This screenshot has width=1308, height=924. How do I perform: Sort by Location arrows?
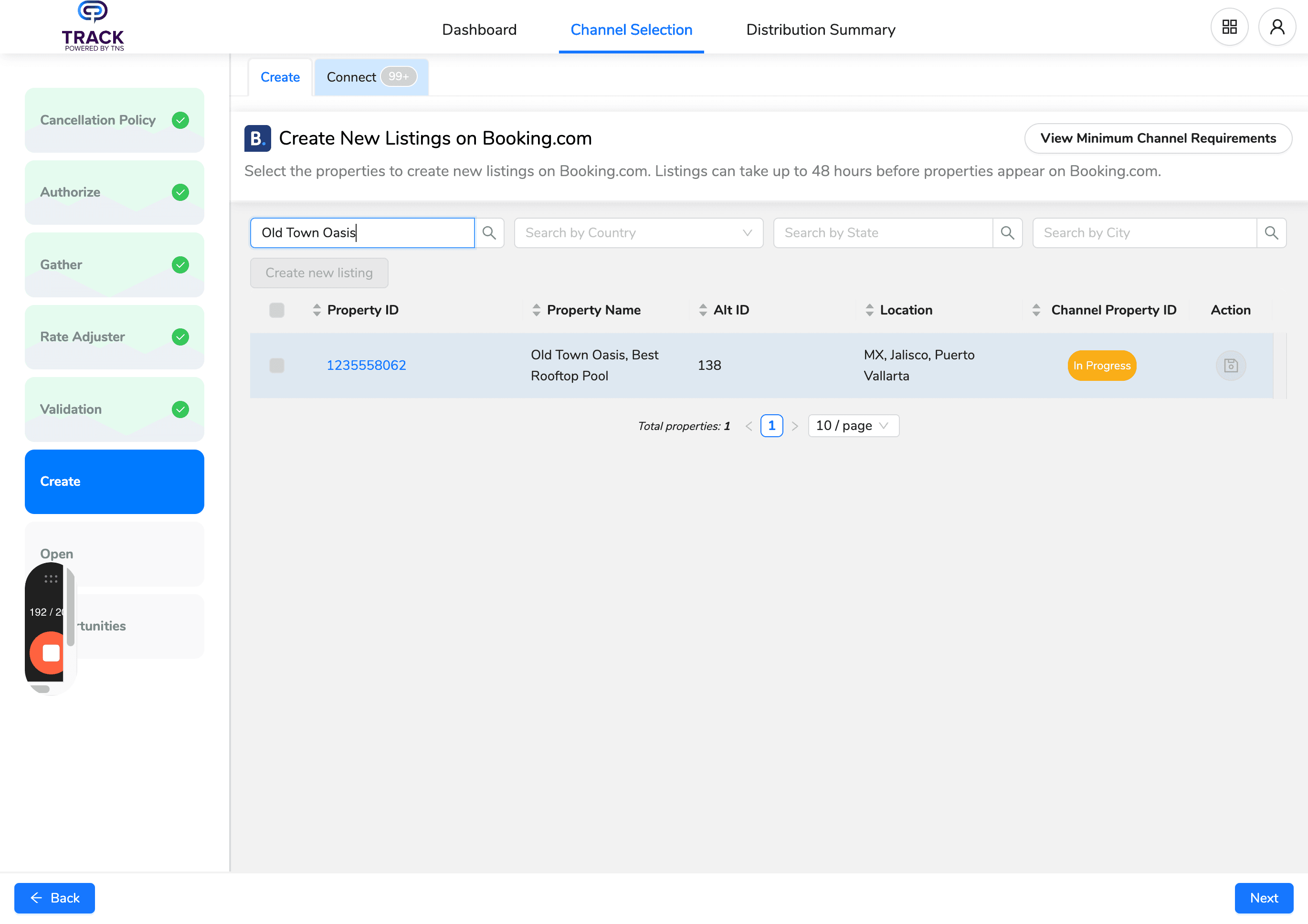point(869,310)
